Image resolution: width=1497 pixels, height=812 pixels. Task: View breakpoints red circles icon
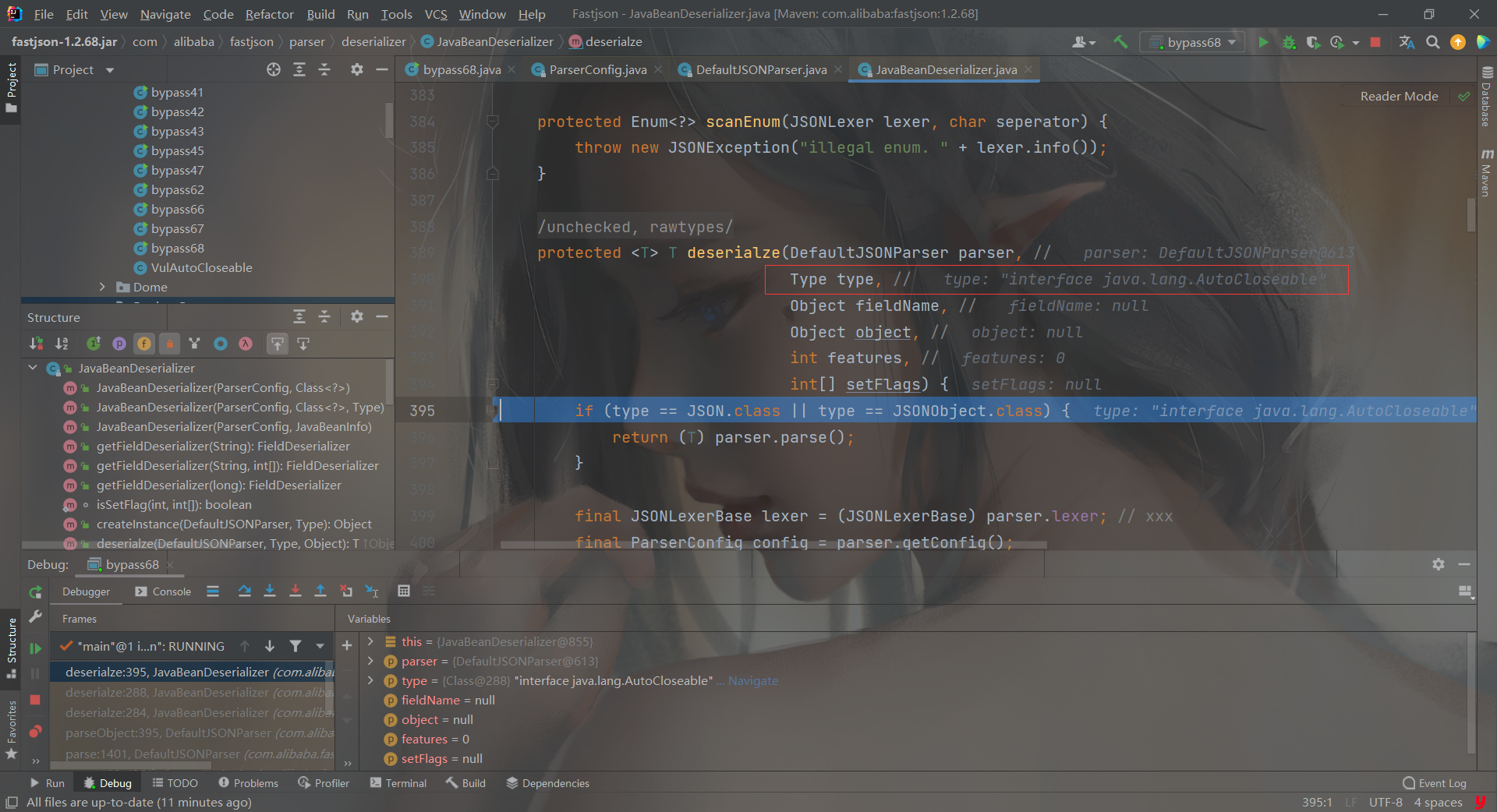pos(35,732)
